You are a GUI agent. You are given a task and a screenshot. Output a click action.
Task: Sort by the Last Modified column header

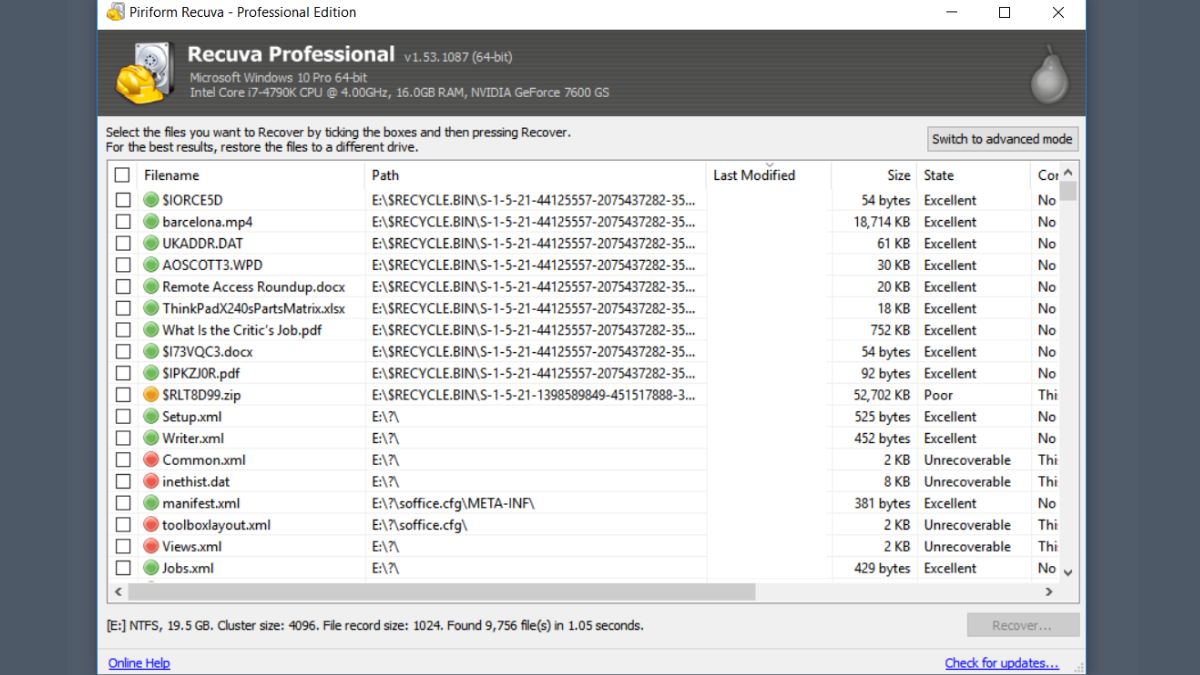(768, 175)
